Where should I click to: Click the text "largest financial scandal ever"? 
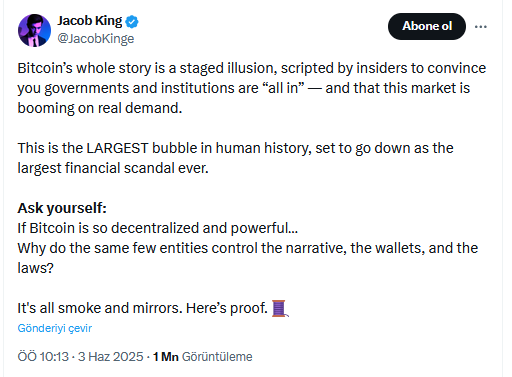pyautogui.click(x=113, y=168)
